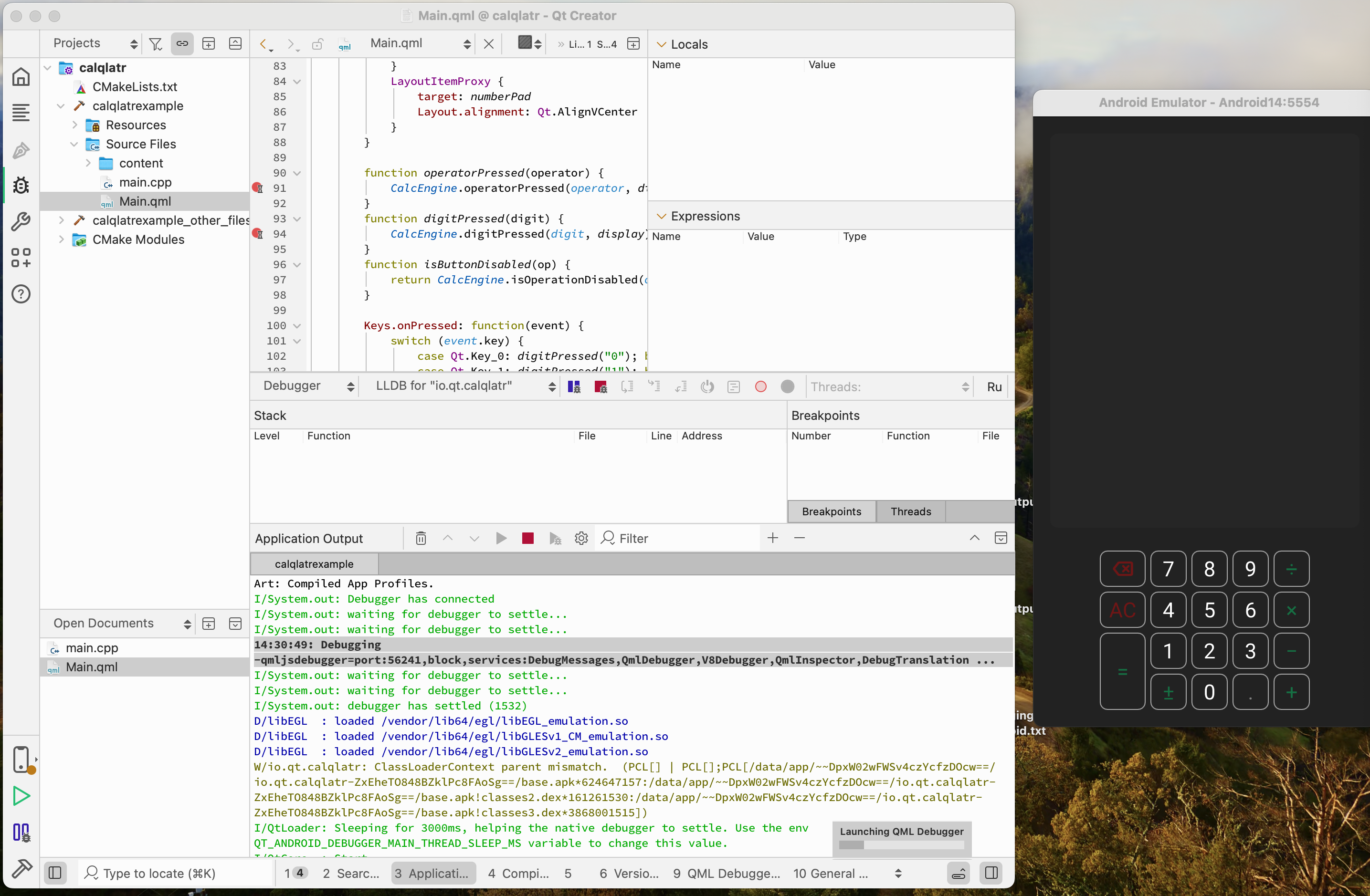
Task: Clear Application Output with trash icon
Action: (x=421, y=538)
